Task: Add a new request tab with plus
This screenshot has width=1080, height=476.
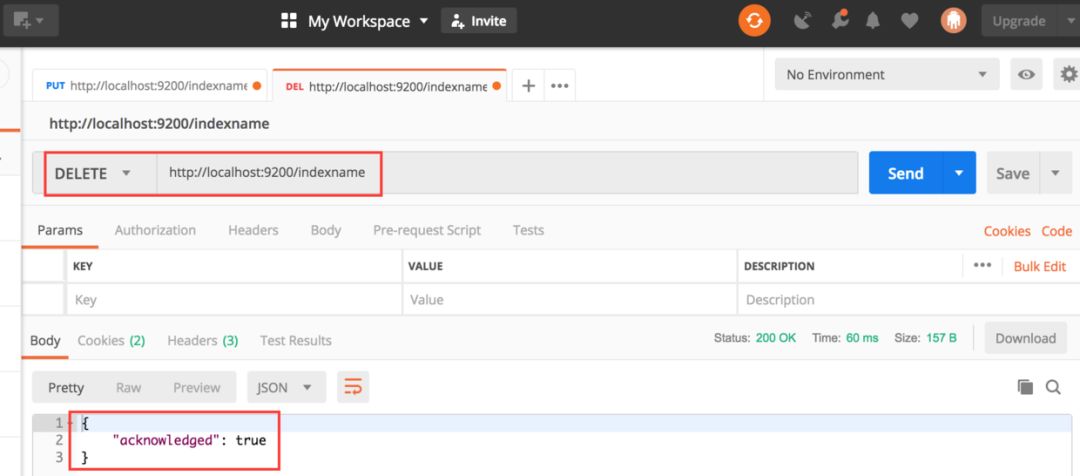Action: [x=529, y=86]
